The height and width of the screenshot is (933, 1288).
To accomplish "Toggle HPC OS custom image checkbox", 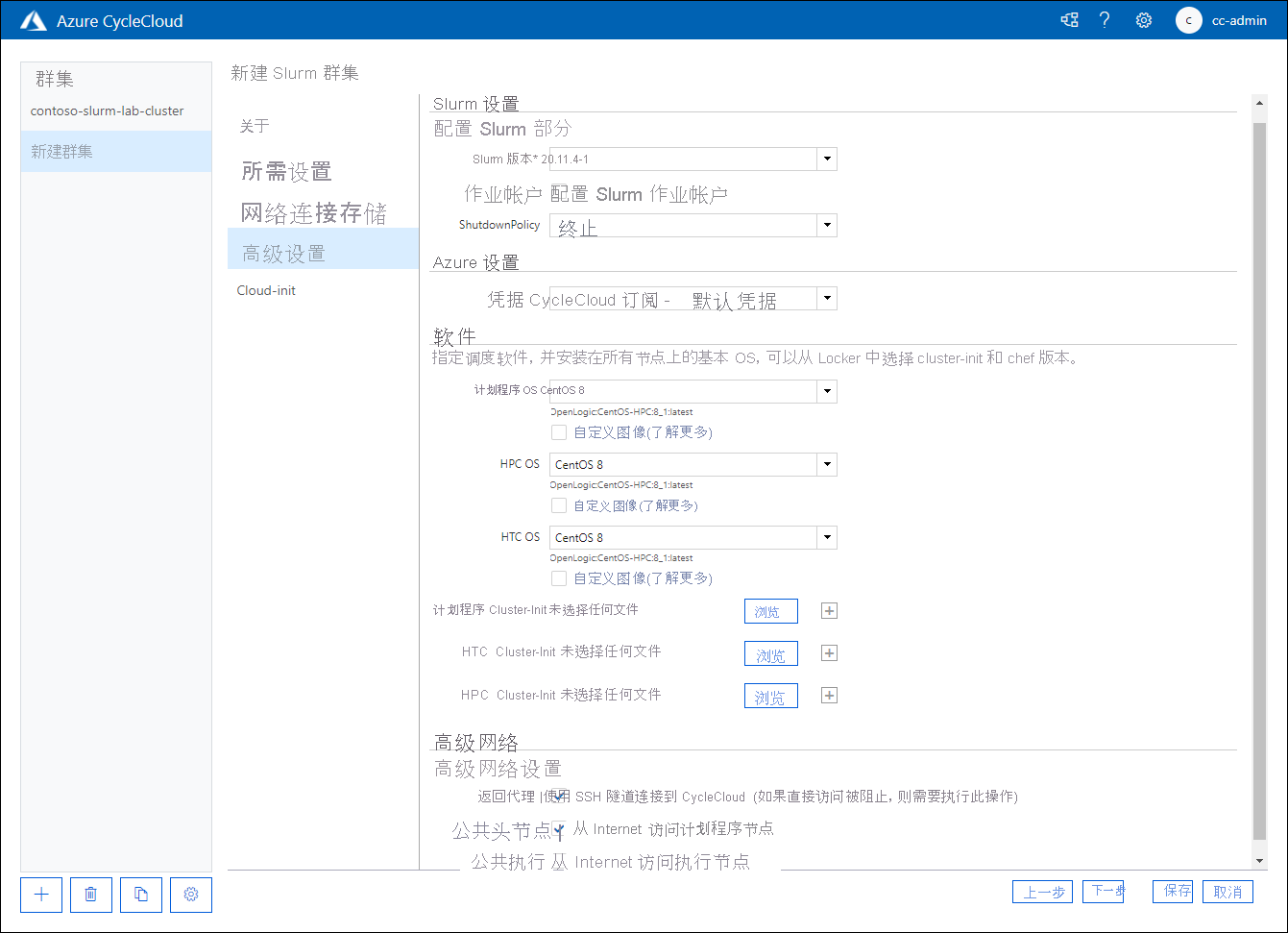I will click(559, 505).
